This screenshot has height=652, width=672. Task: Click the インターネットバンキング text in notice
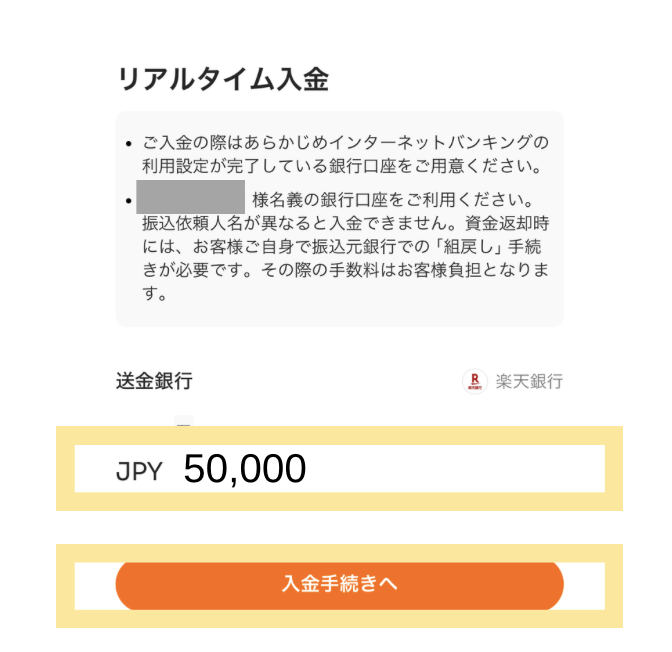[423, 141]
